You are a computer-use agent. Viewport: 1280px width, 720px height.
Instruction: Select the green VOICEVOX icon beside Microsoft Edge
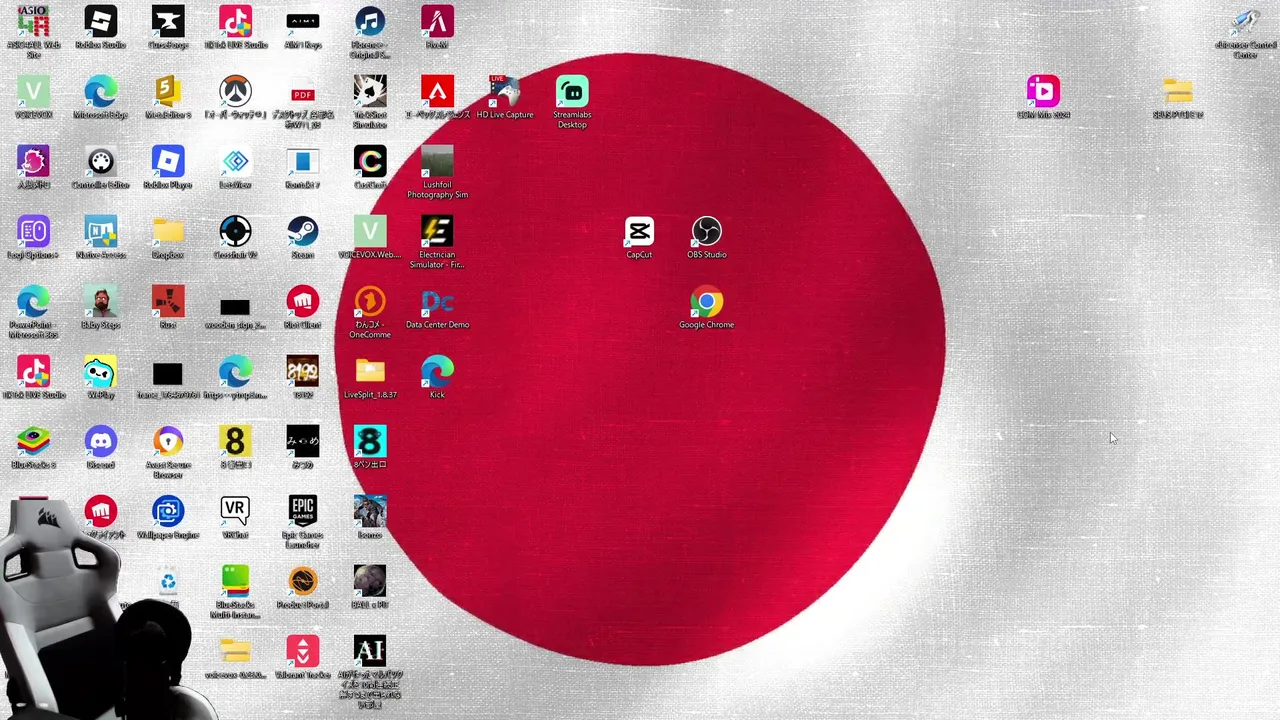(x=34, y=92)
